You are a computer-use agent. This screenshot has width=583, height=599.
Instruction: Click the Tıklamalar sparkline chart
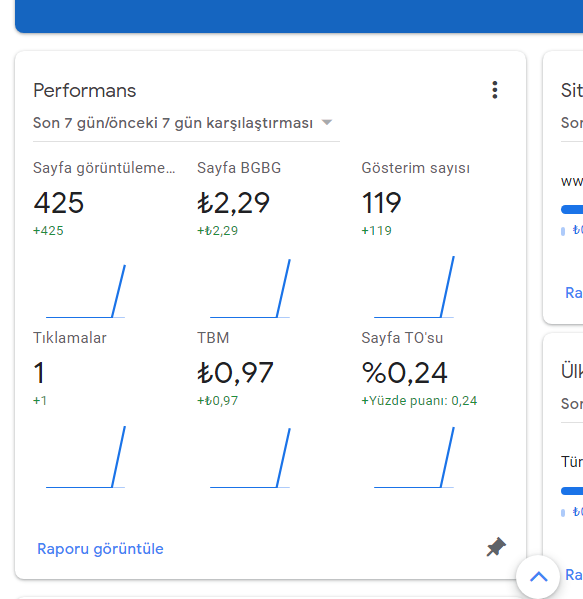point(86,457)
